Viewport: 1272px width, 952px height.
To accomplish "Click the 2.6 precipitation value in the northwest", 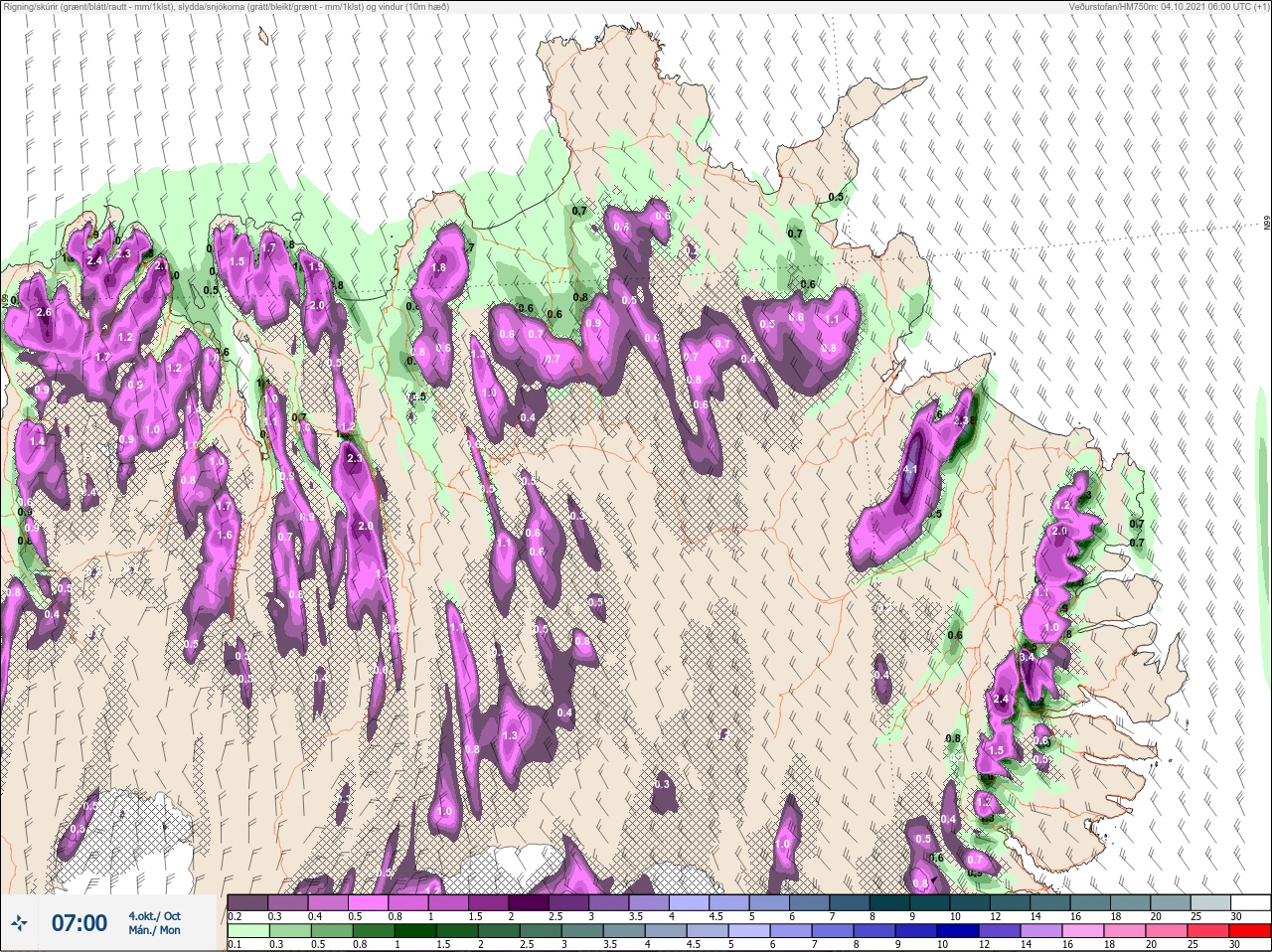I will point(44,312).
